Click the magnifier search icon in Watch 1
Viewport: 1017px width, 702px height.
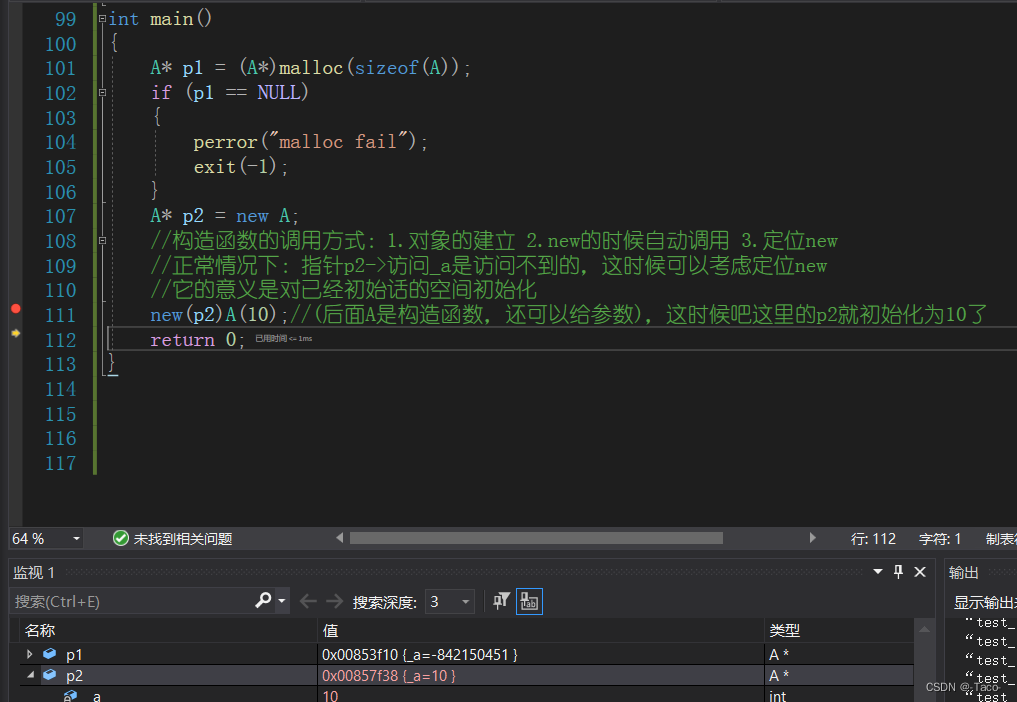(x=263, y=600)
